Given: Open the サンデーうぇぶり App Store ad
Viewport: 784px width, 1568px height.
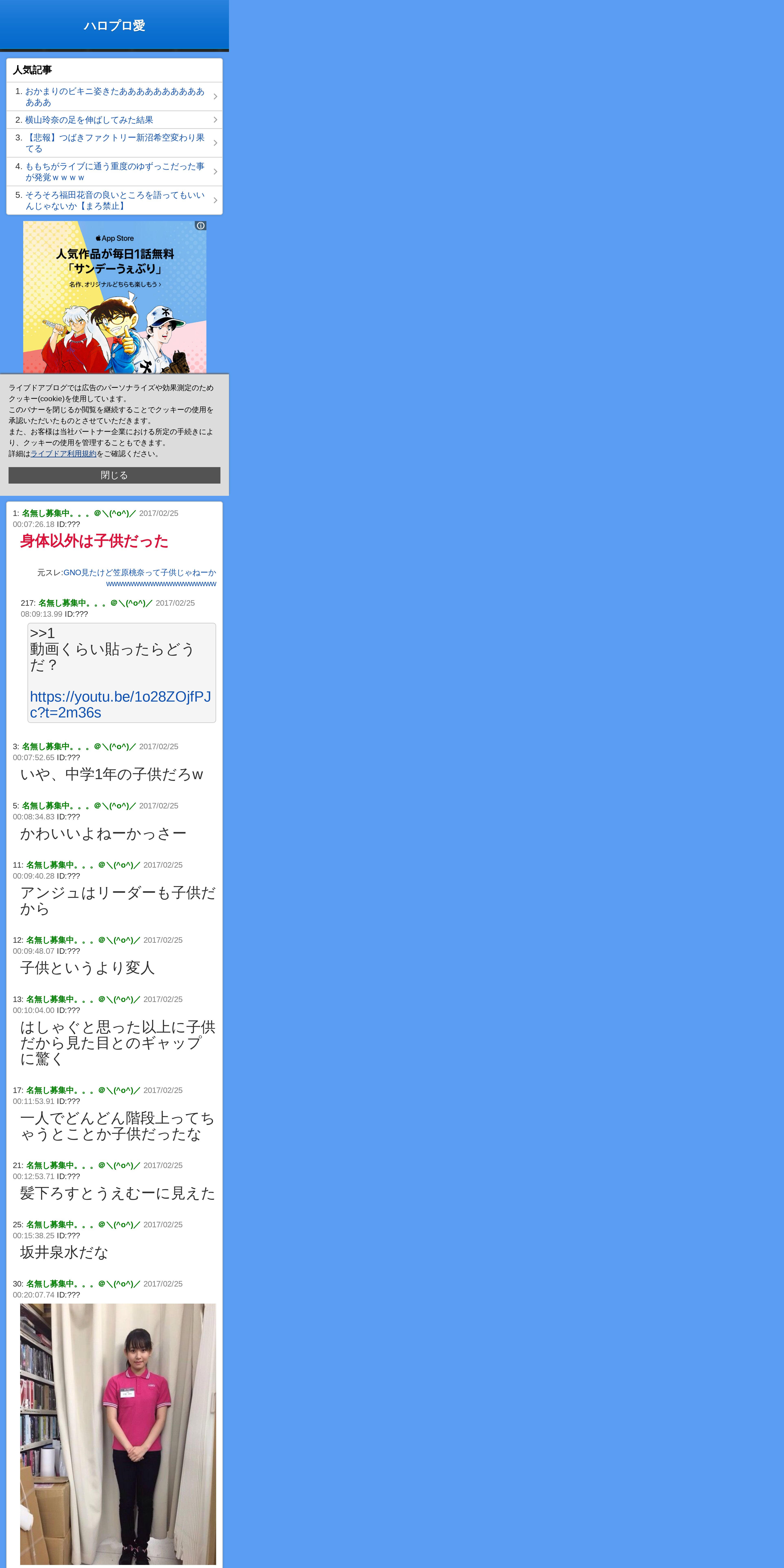Looking at the screenshot, I should [114, 297].
